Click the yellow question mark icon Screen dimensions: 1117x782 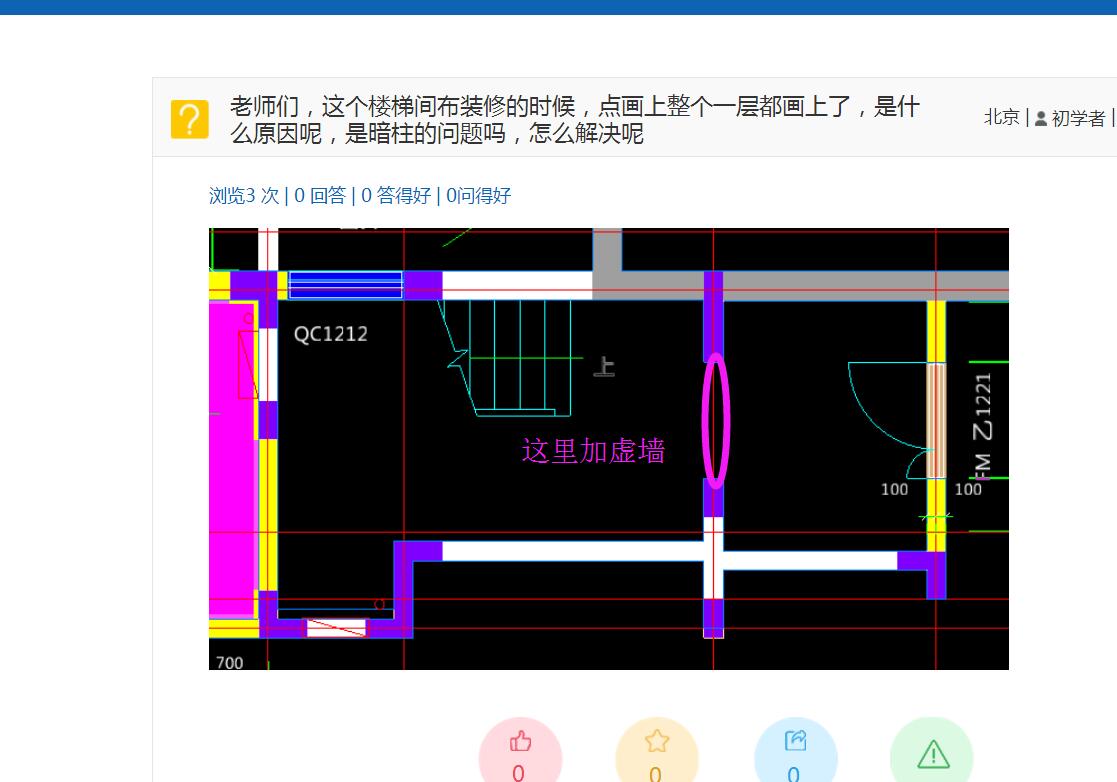pos(189,119)
